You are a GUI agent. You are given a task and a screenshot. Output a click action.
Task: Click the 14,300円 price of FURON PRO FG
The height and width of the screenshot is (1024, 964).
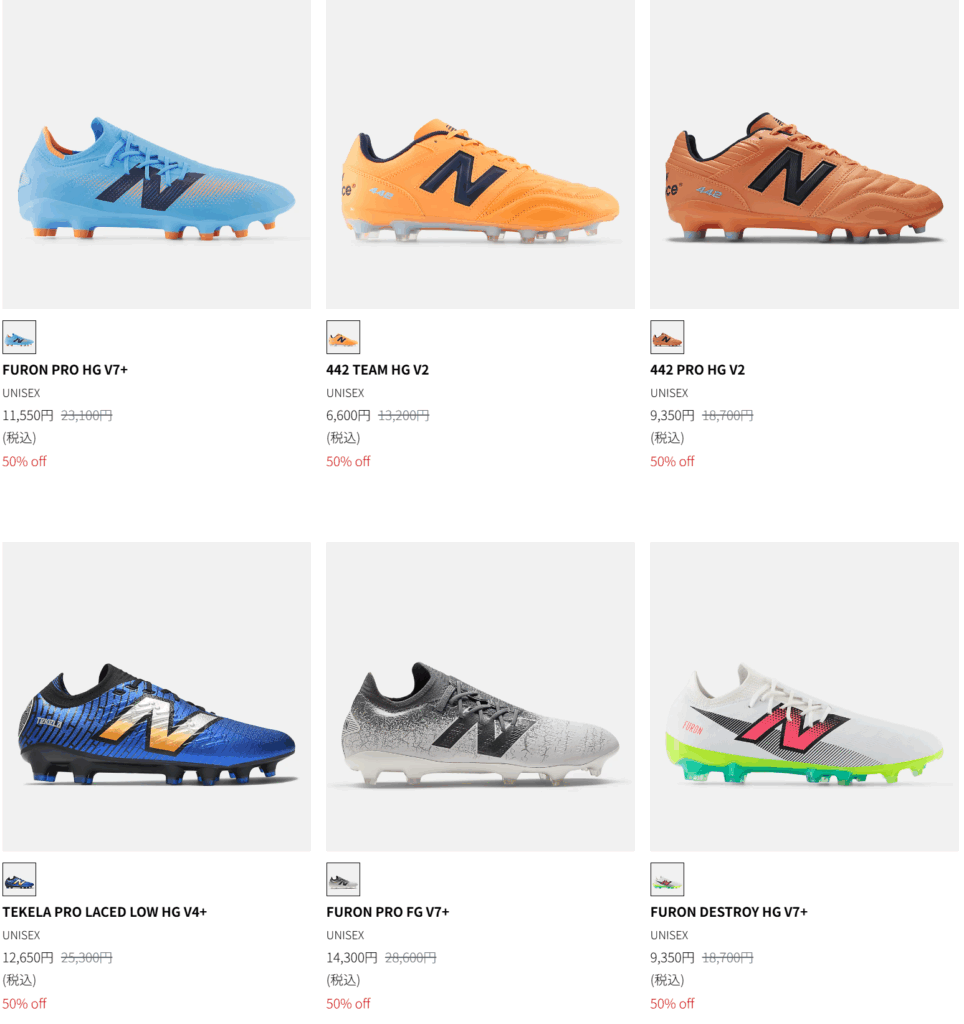(x=352, y=957)
